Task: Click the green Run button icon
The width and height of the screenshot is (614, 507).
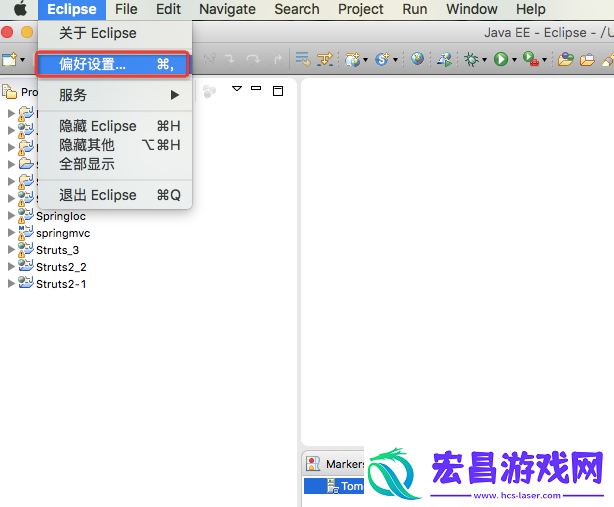Action: click(501, 60)
